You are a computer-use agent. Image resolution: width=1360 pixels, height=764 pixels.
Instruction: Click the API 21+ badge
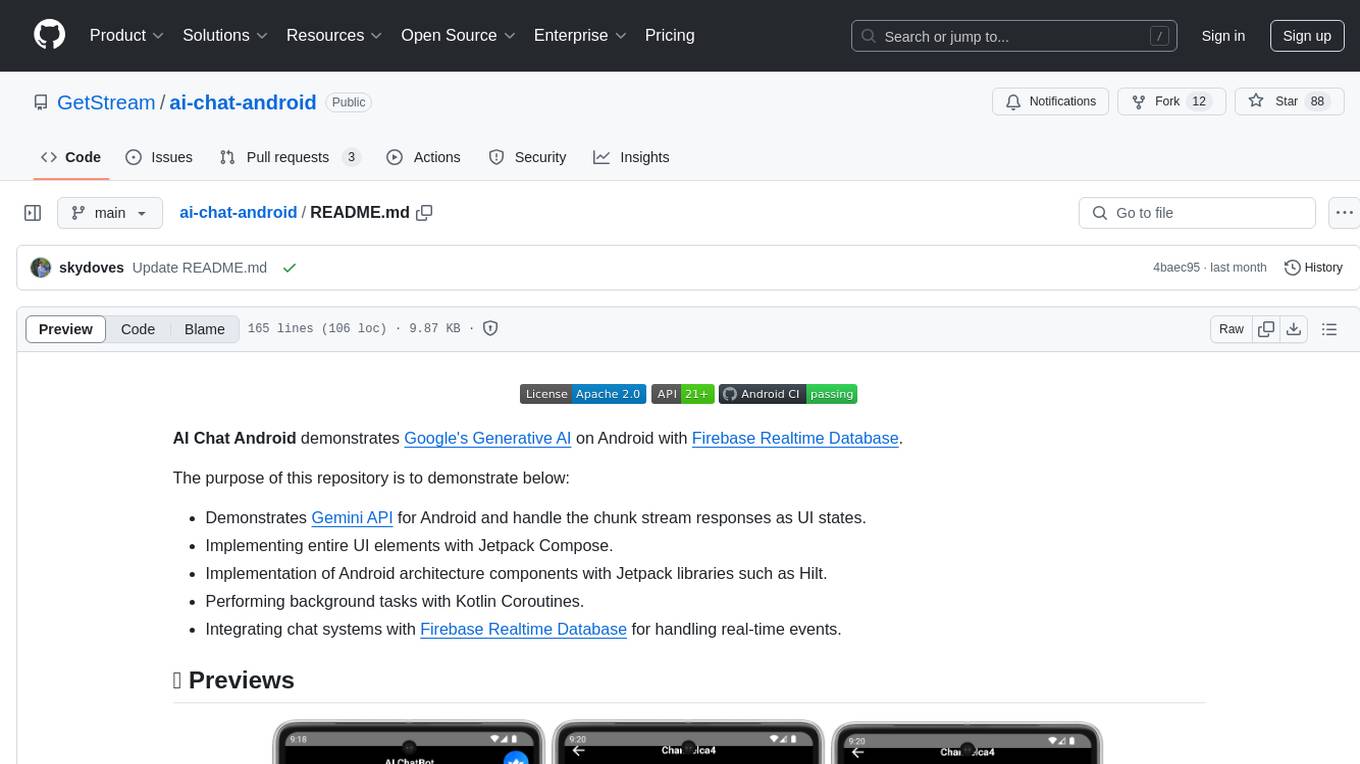coord(682,394)
